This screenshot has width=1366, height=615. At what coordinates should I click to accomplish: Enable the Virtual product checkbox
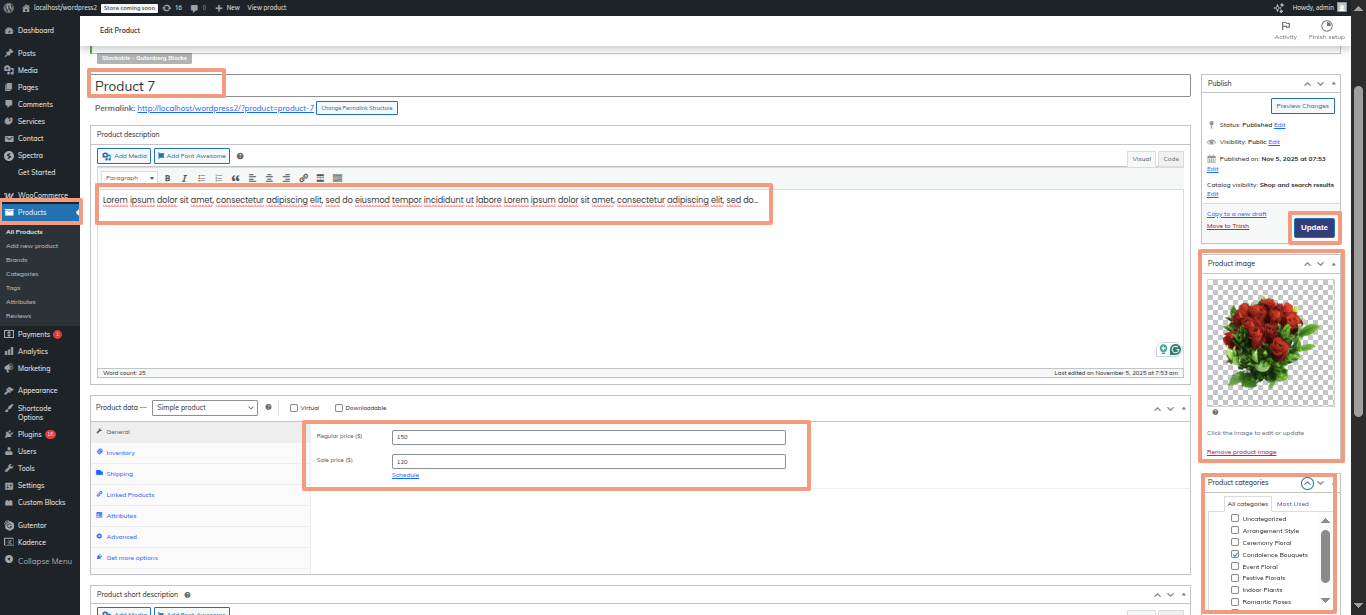[294, 408]
